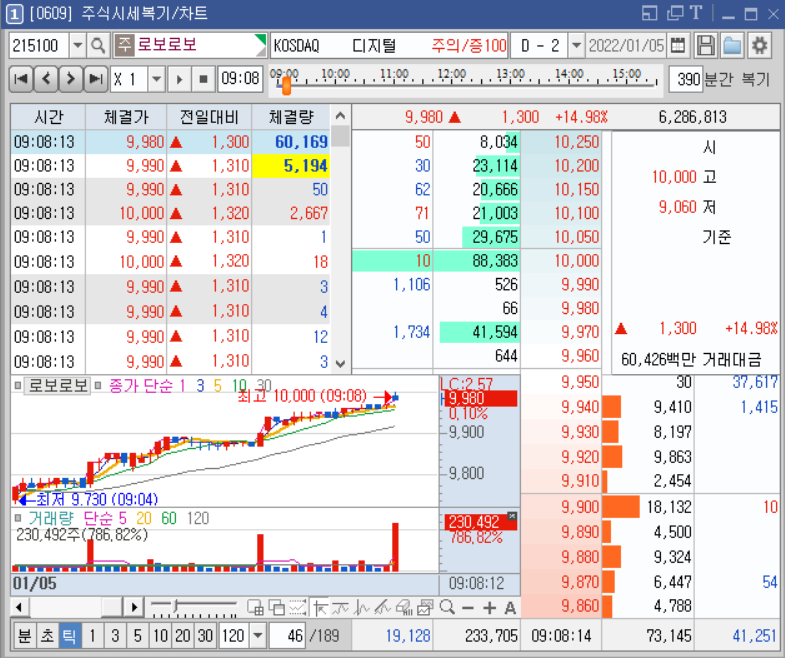This screenshot has width=785, height=658.
Task: Open the gear settings icon
Action: pos(759,46)
